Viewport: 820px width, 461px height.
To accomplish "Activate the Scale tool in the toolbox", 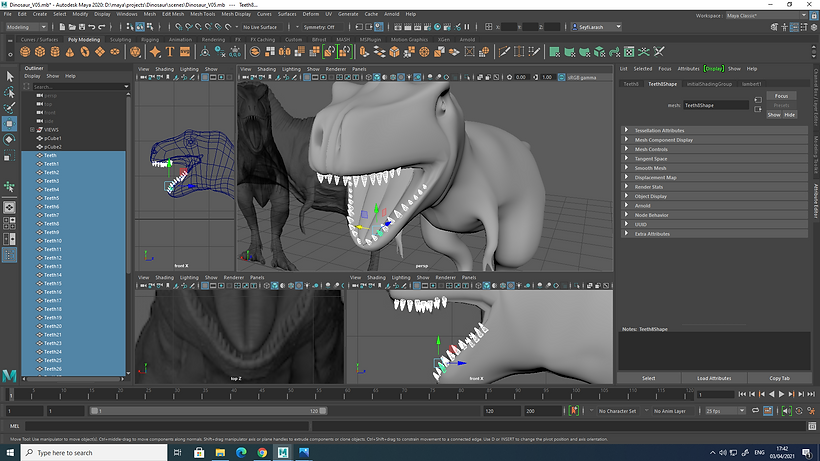I will point(9,155).
